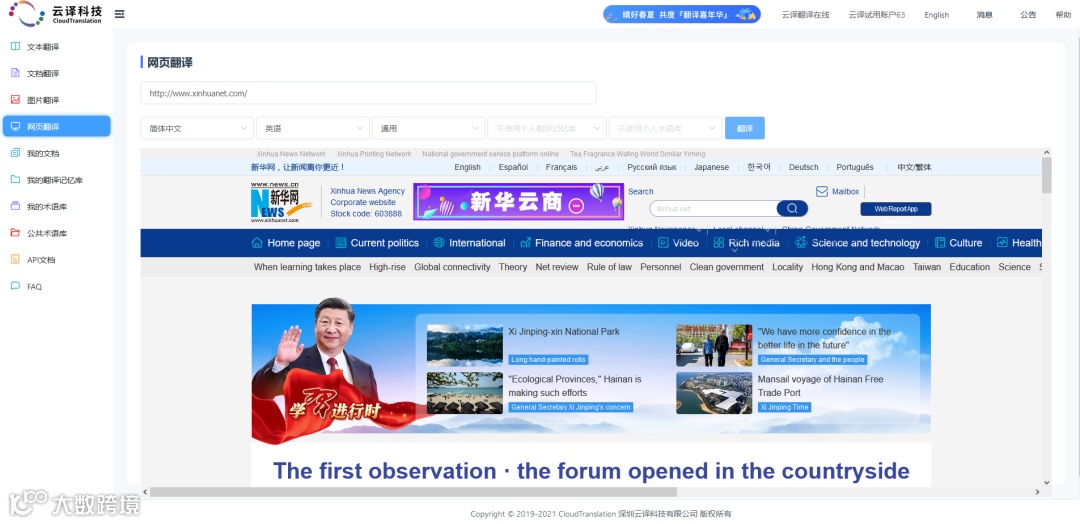Click the 公共术语库 red folder icon
The image size is (1080, 524).
tap(15, 233)
